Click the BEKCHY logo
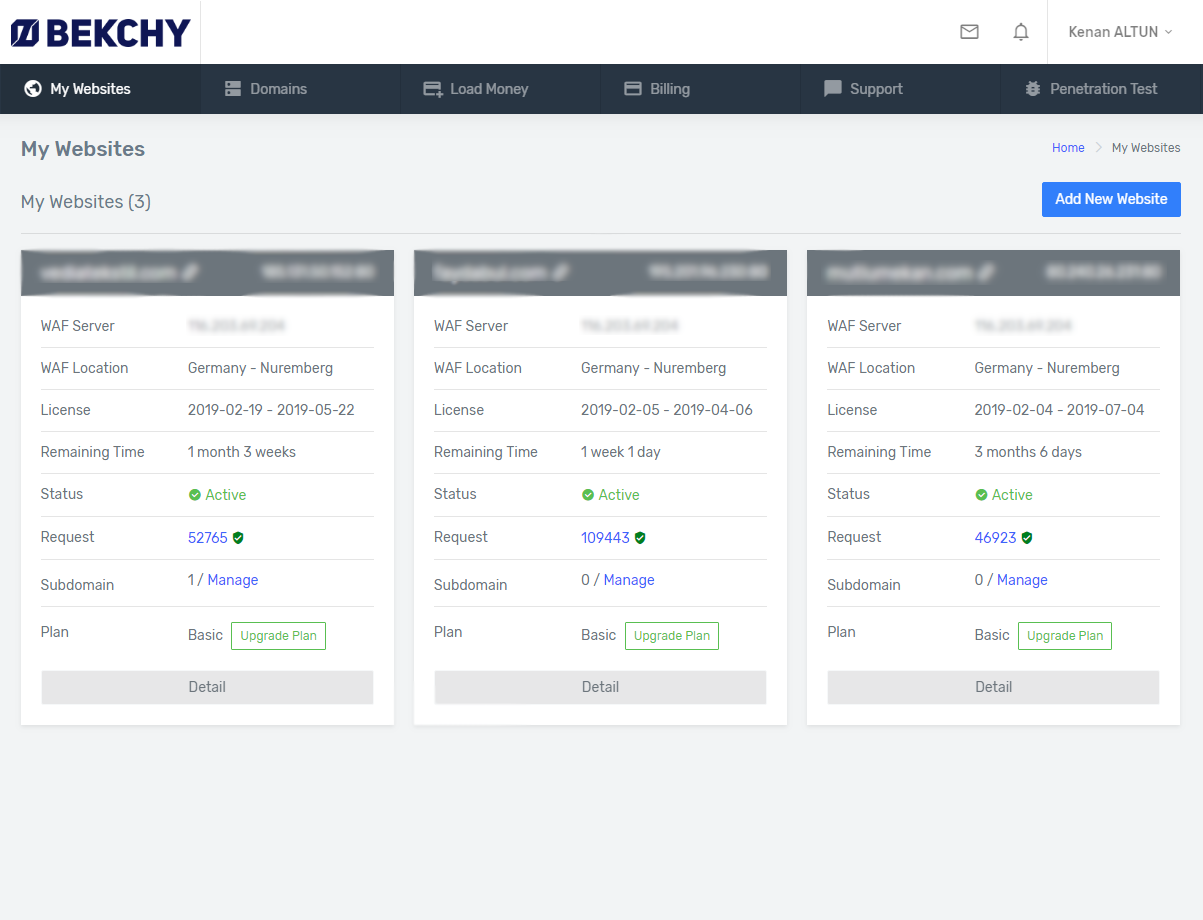1203x920 pixels. pyautogui.click(x=100, y=33)
